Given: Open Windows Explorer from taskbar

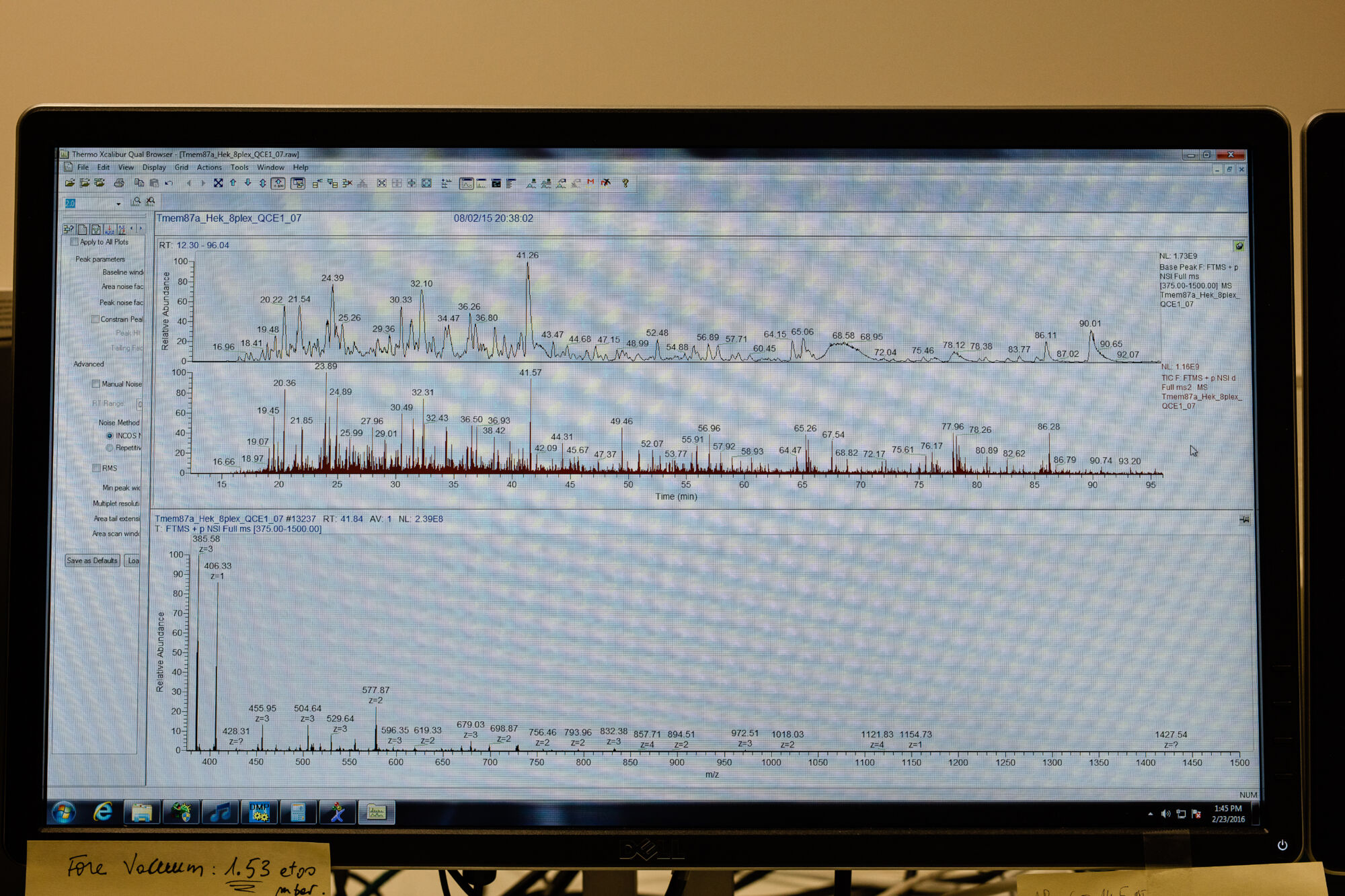Looking at the screenshot, I should (142, 813).
